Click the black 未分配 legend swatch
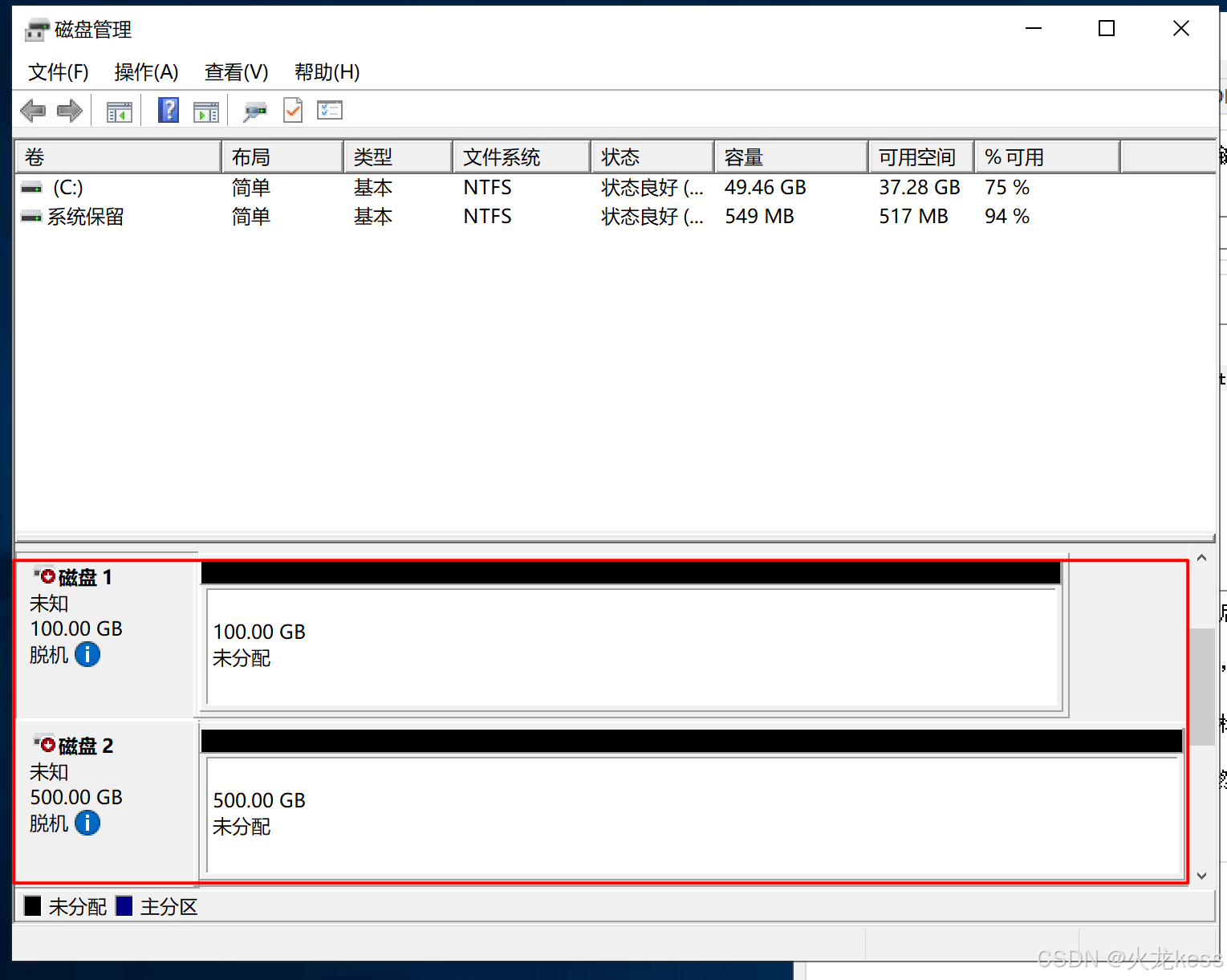This screenshot has width=1227, height=980. (33, 906)
